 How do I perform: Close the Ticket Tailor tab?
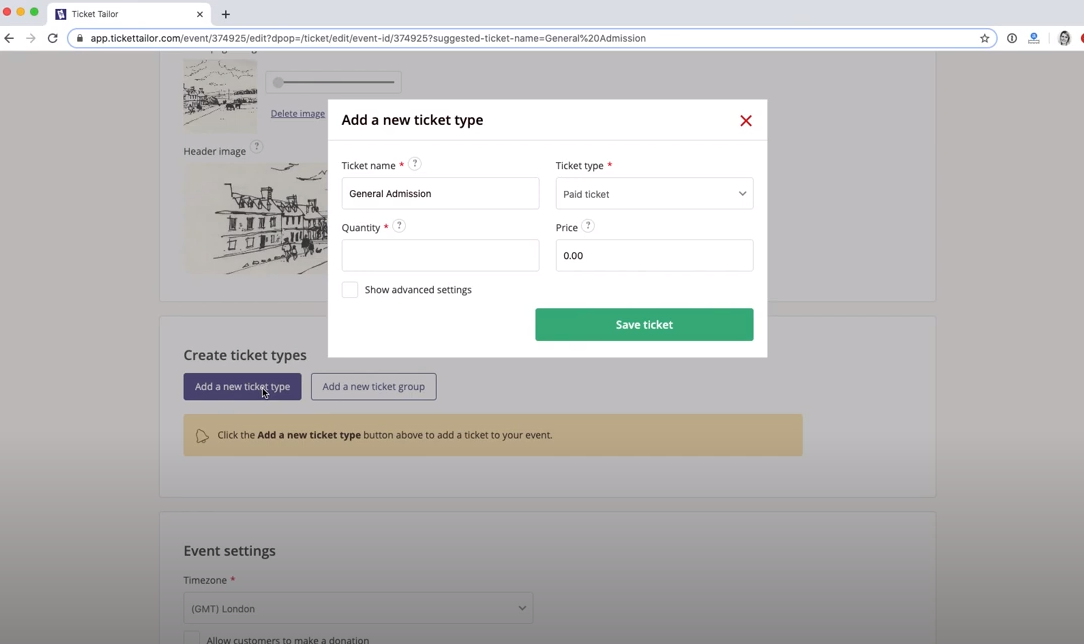(200, 14)
